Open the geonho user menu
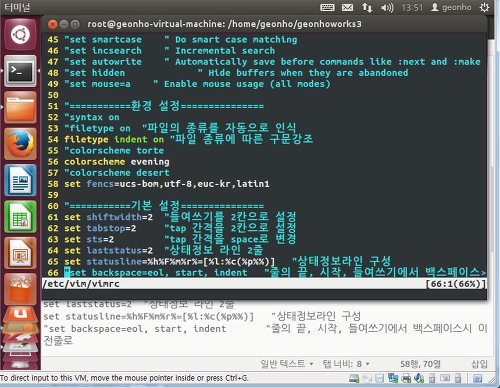The height and width of the screenshot is (388, 500). pos(451,7)
